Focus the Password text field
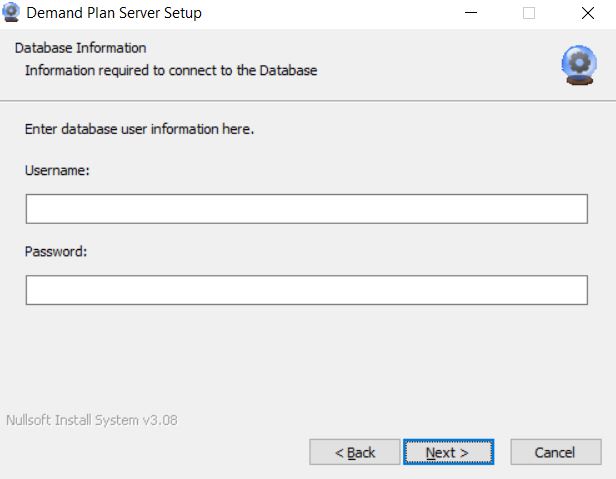Viewport: 616px width, 479px height. click(x=306, y=290)
